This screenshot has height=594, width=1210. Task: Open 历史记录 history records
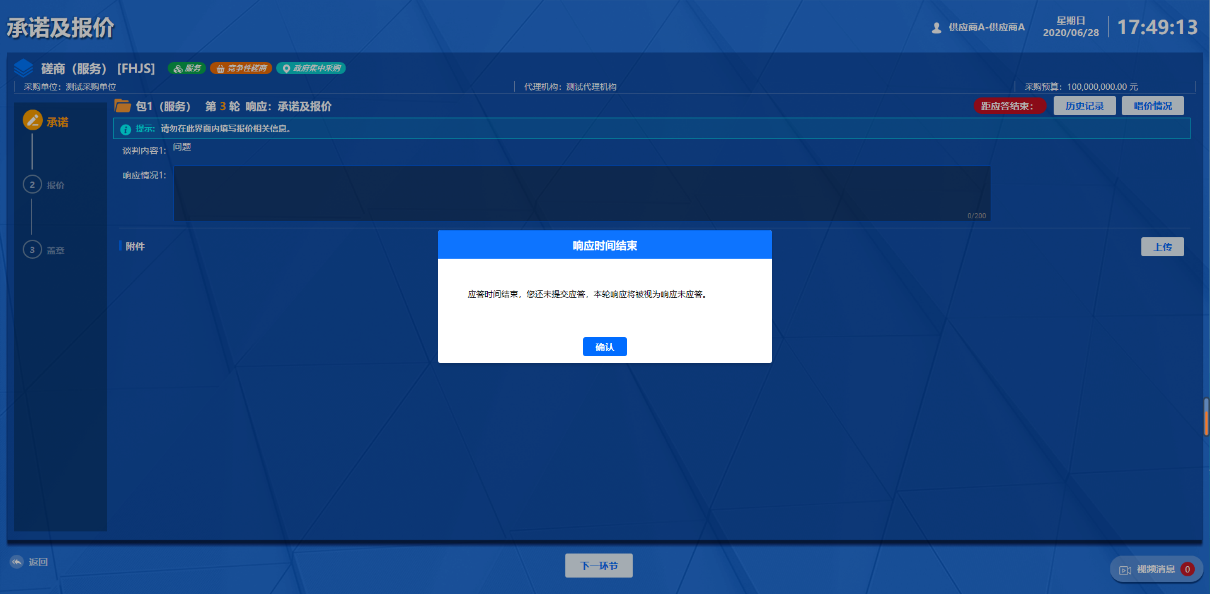tap(1084, 106)
